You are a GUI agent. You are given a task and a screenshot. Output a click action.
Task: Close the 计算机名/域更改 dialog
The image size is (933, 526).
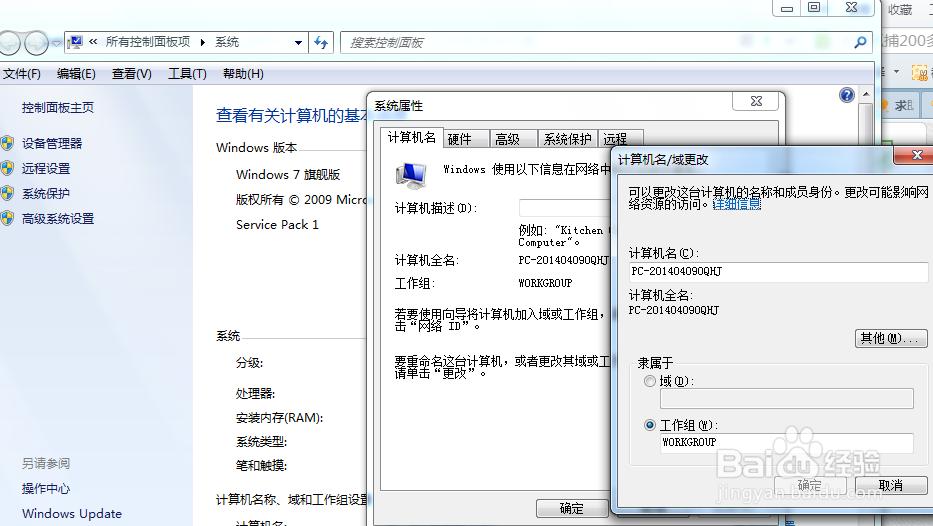pyautogui.click(x=916, y=155)
